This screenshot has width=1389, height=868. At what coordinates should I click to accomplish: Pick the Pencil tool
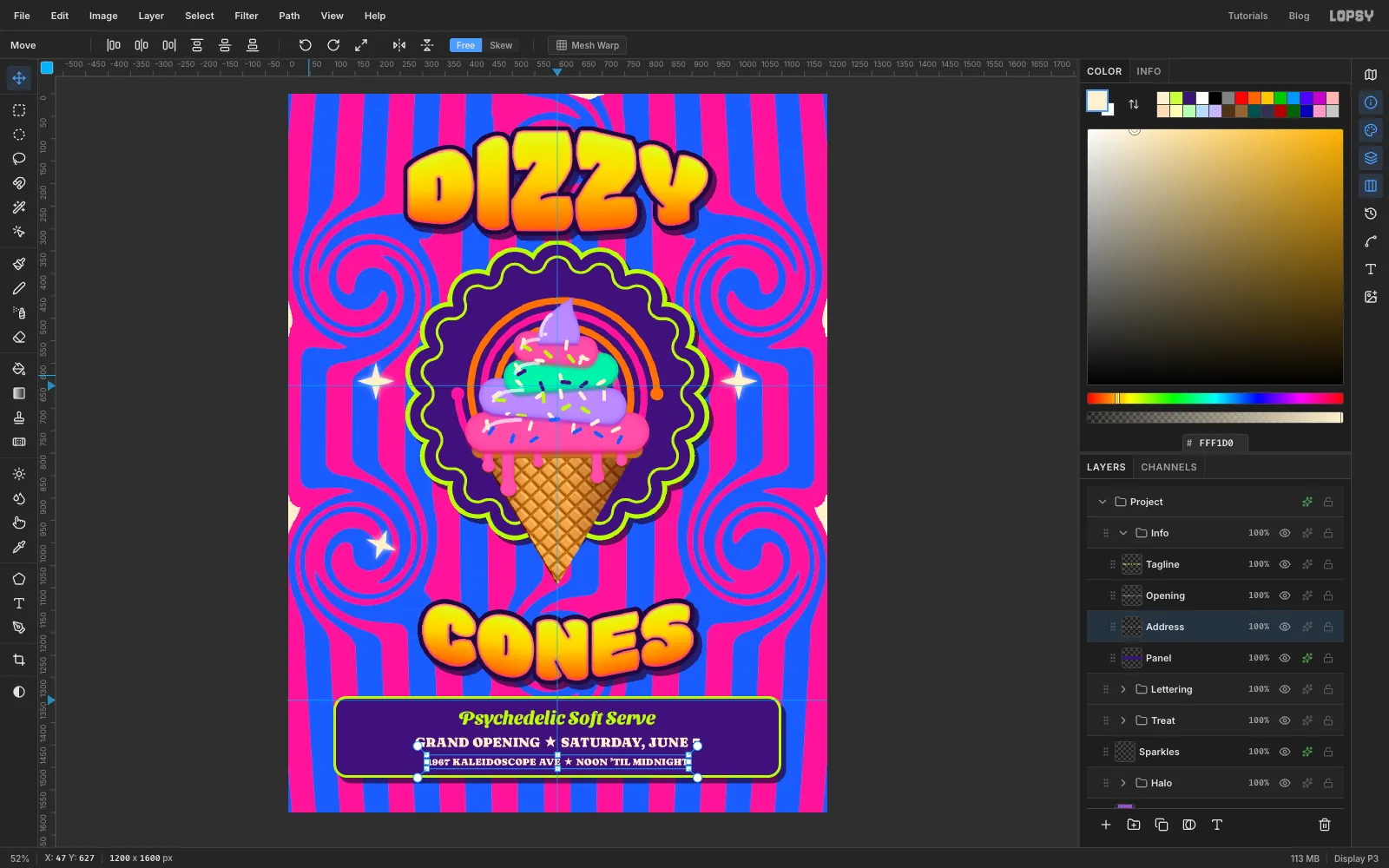click(19, 288)
